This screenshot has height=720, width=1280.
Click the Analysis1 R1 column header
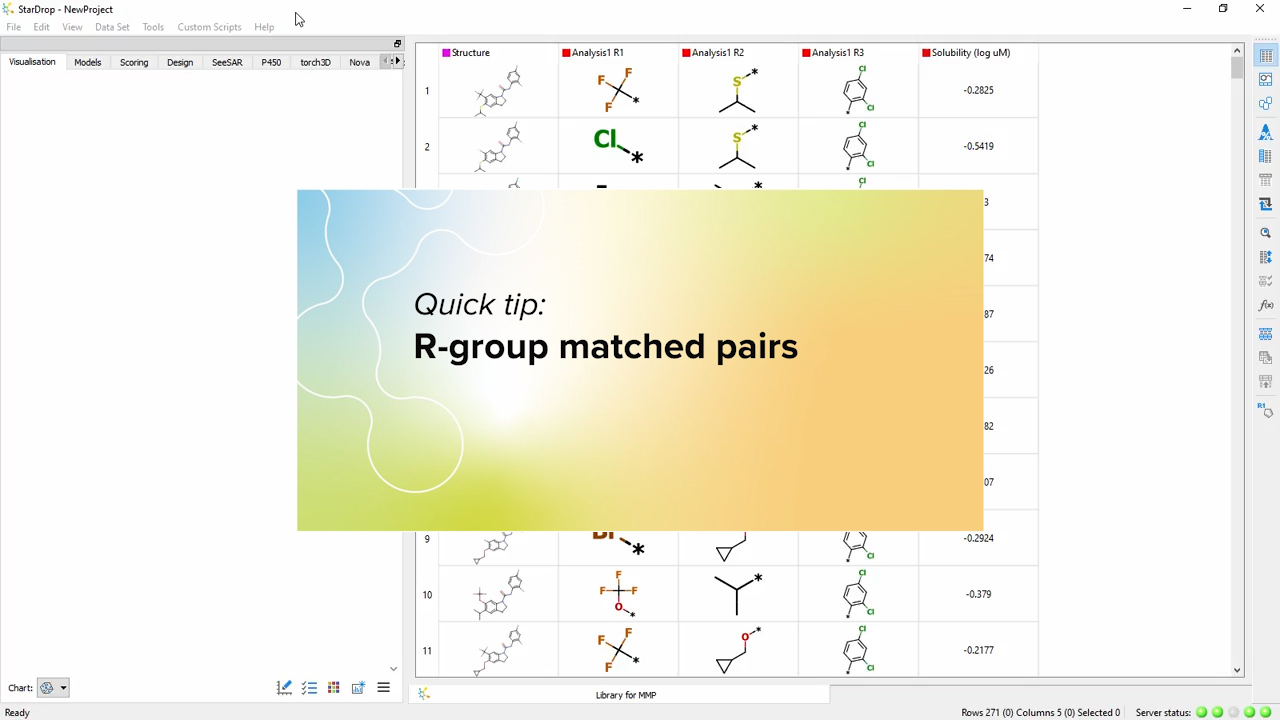pyautogui.click(x=618, y=53)
